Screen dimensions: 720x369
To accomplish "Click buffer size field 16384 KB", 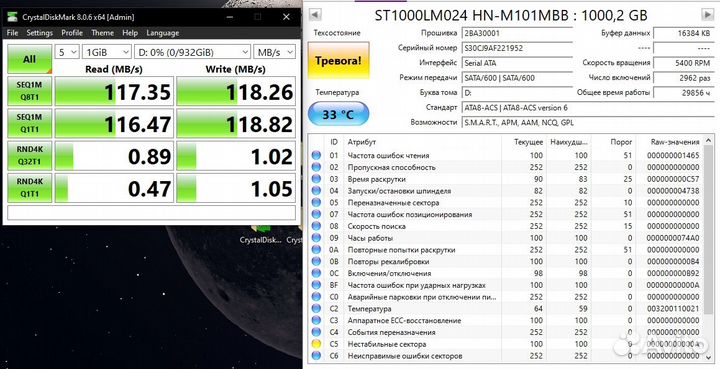I will pyautogui.click(x=683, y=33).
